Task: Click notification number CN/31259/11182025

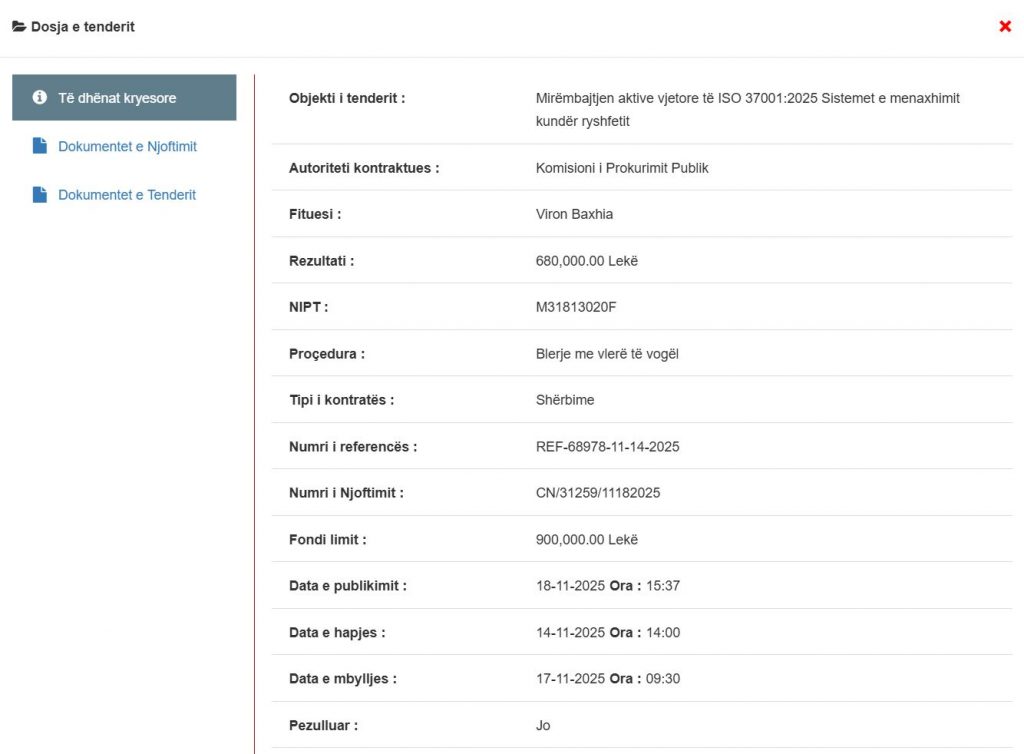Action: (x=598, y=493)
